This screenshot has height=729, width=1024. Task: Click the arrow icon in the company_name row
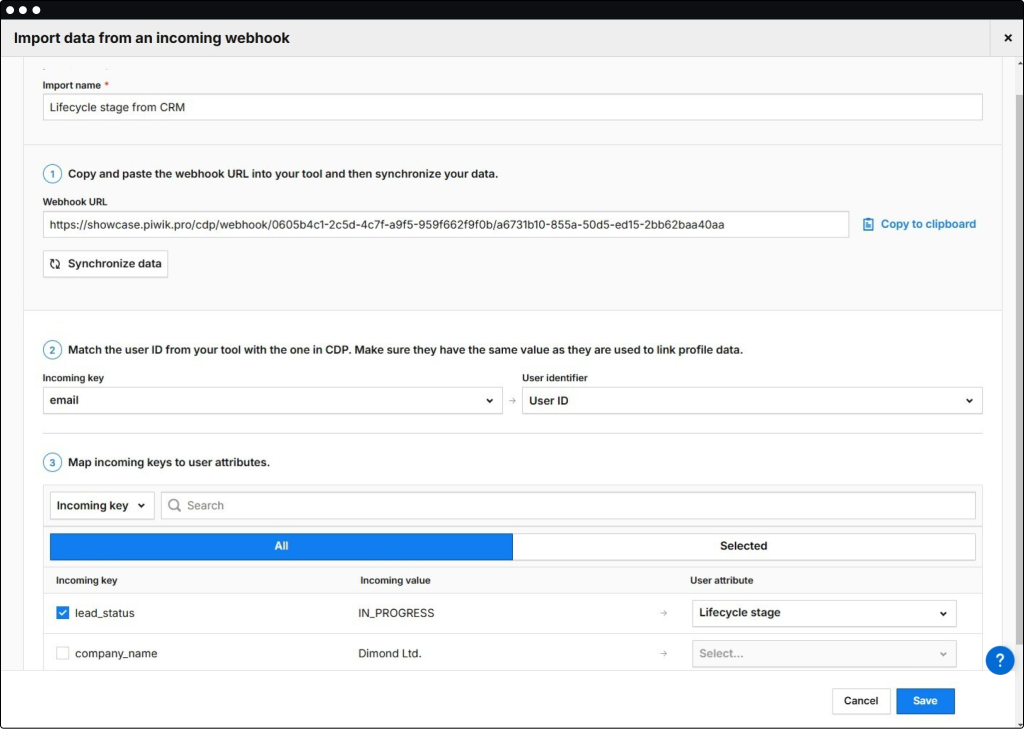(x=663, y=654)
